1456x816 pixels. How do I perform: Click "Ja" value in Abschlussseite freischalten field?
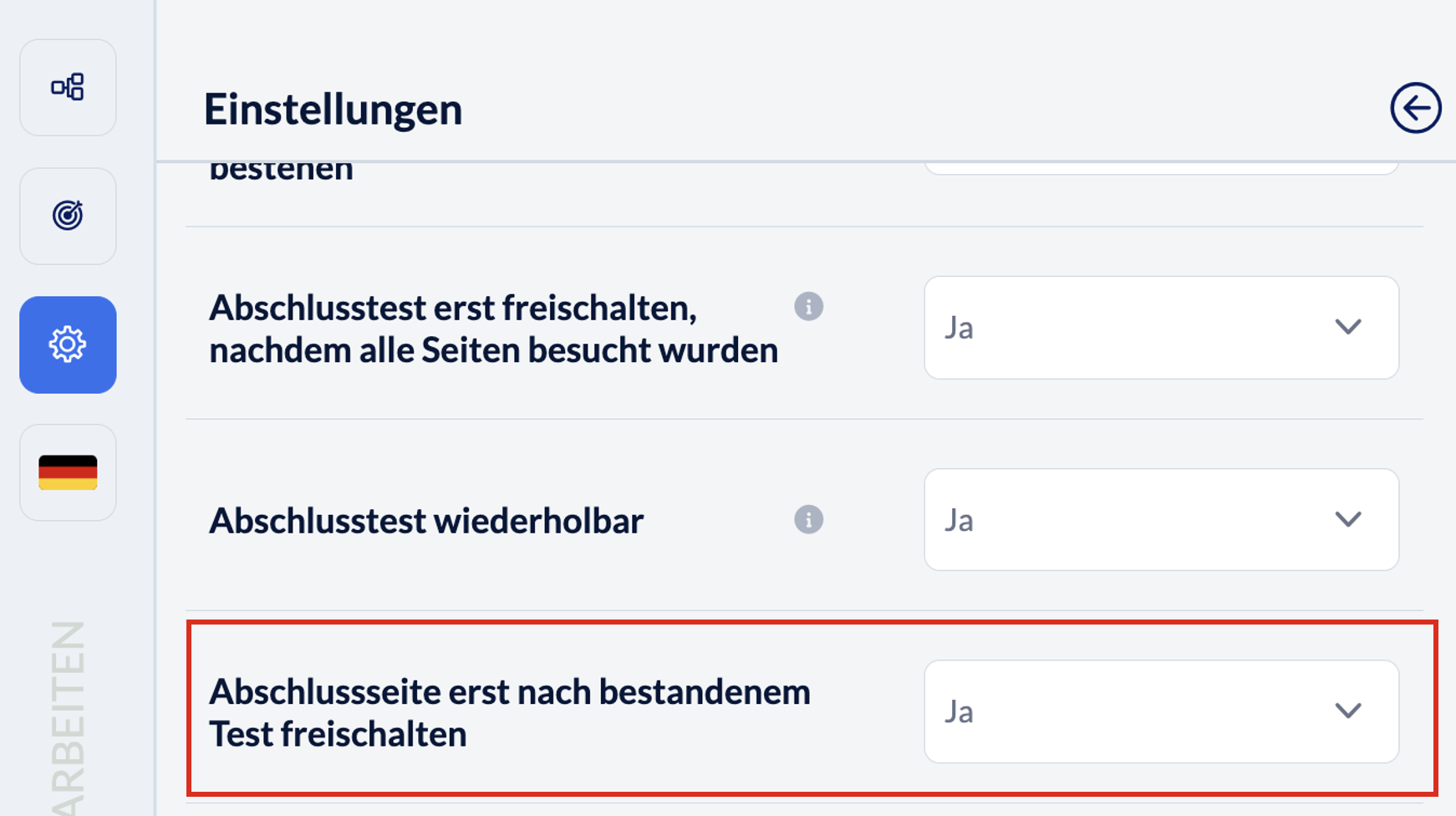click(960, 711)
